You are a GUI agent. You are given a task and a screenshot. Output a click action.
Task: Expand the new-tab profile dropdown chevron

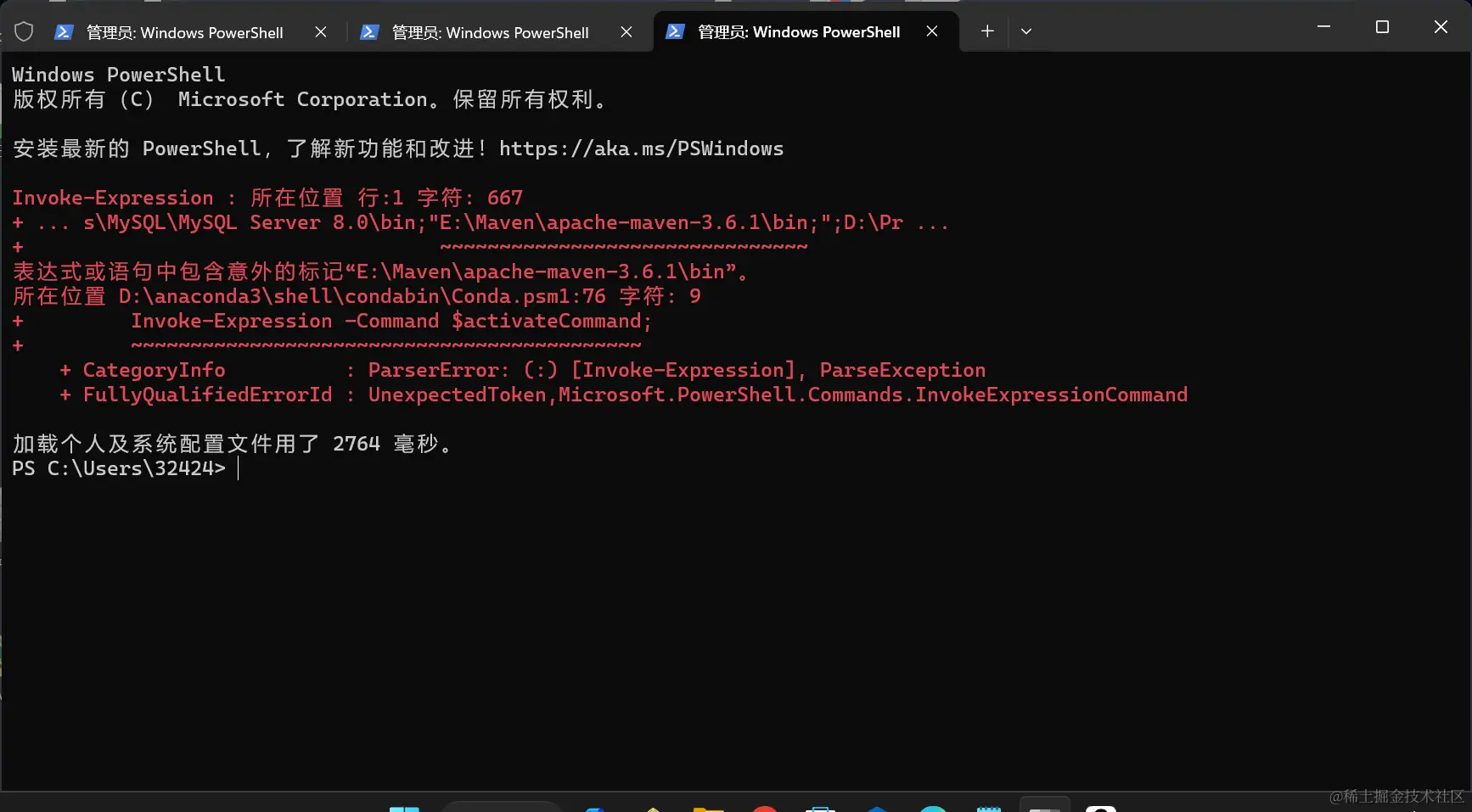1026,31
